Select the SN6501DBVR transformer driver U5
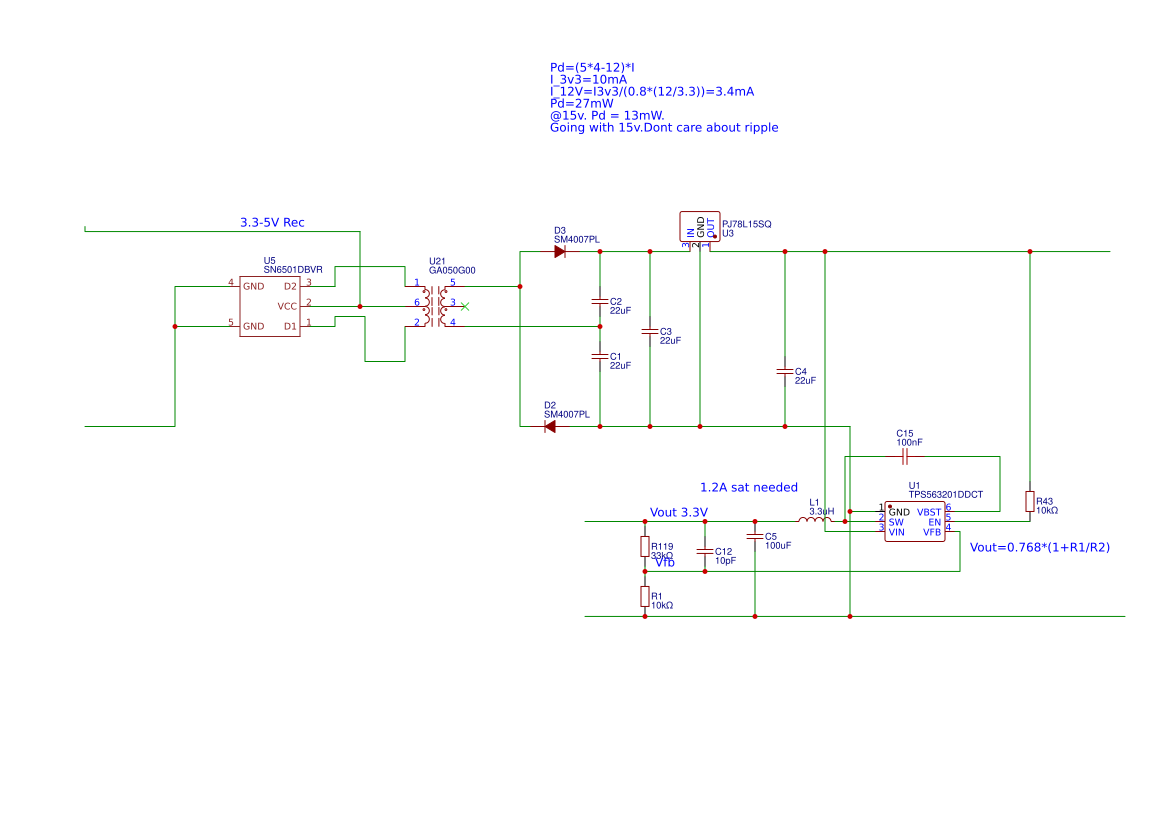 coord(269,305)
